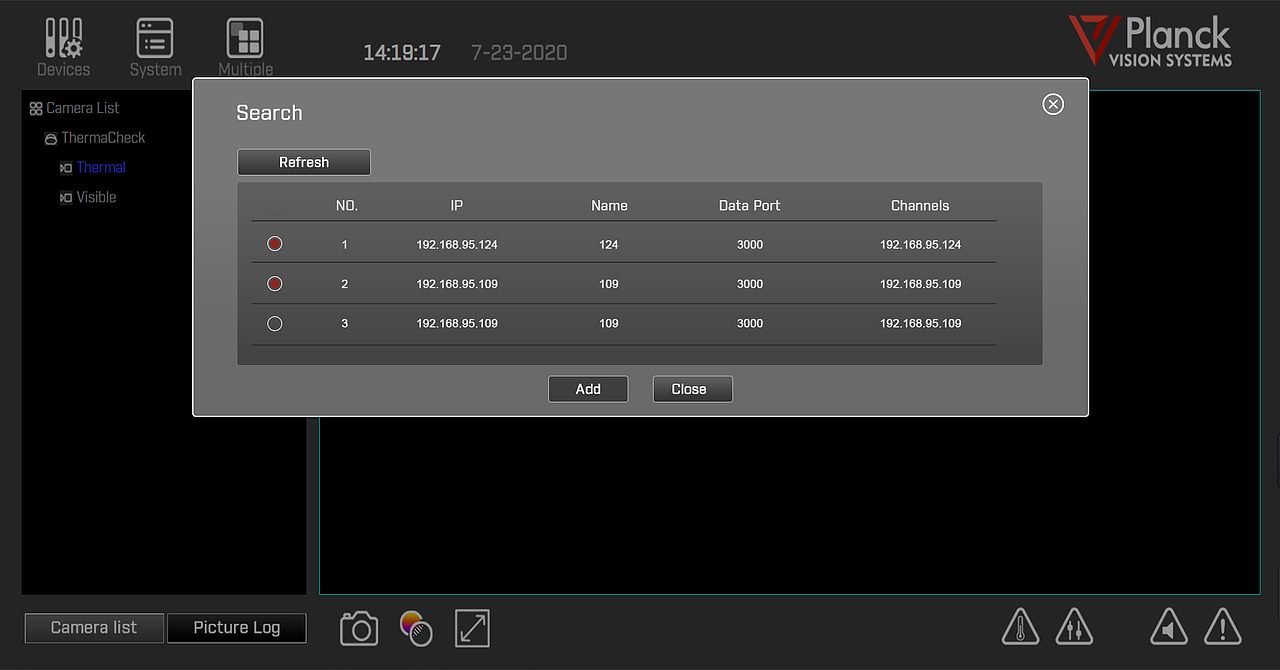Viewport: 1280px width, 670px height.
Task: Click the Planck Vision Systems logo
Action: (x=1150, y=42)
